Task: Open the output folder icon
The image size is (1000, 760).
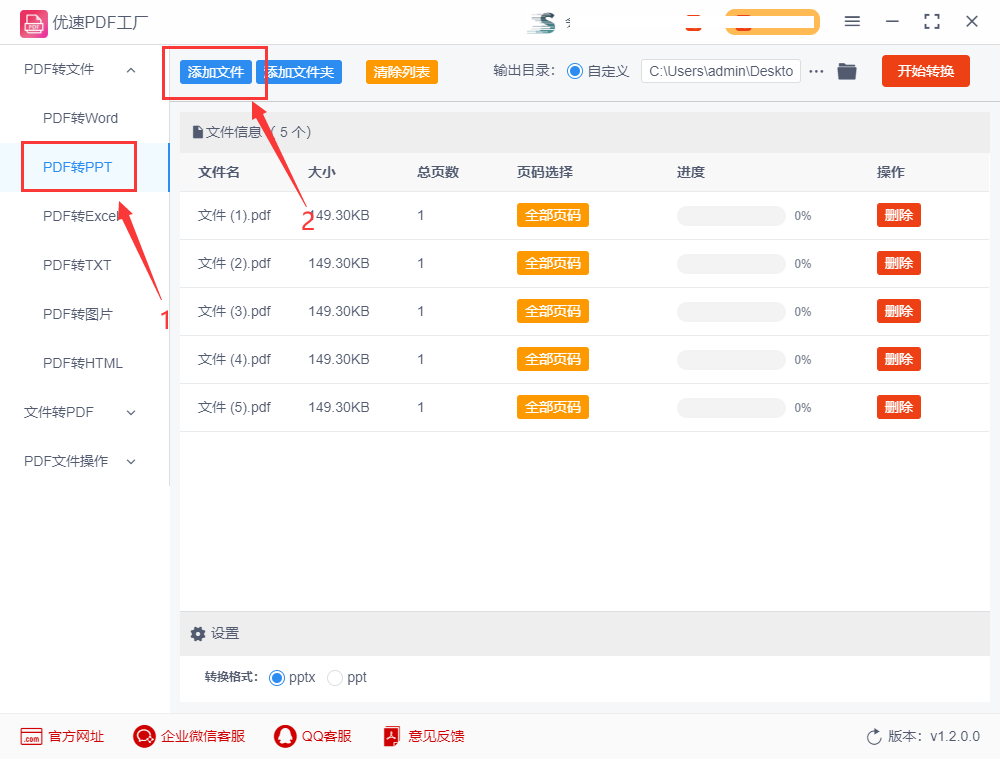Action: 847,71
